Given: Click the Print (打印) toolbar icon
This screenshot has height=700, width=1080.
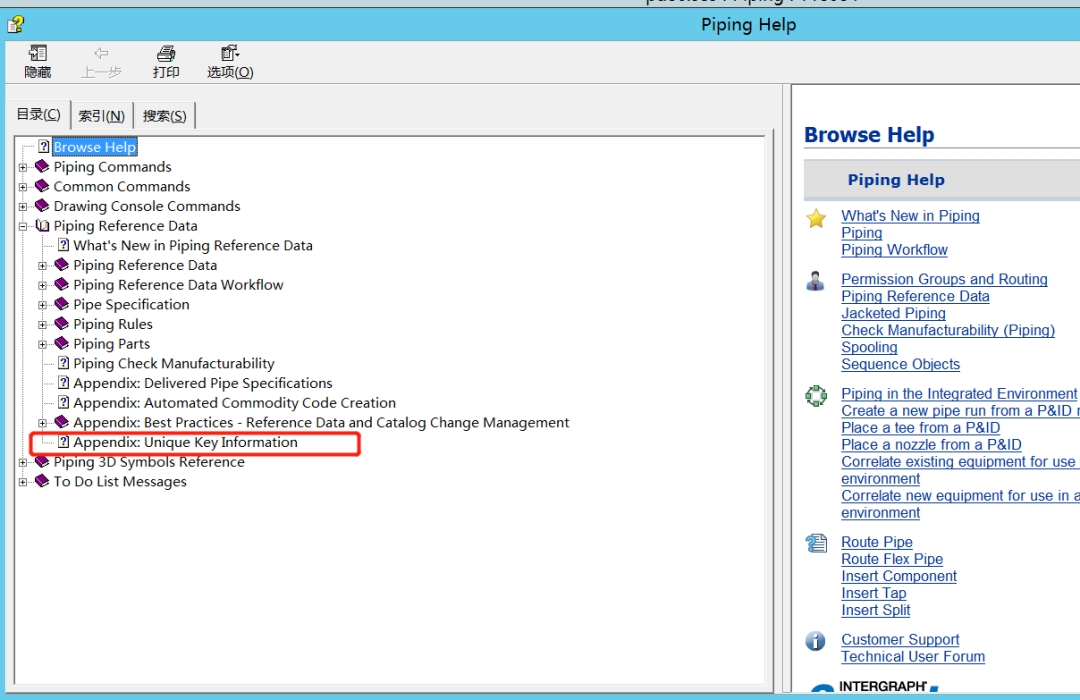Looking at the screenshot, I should pyautogui.click(x=166, y=53).
